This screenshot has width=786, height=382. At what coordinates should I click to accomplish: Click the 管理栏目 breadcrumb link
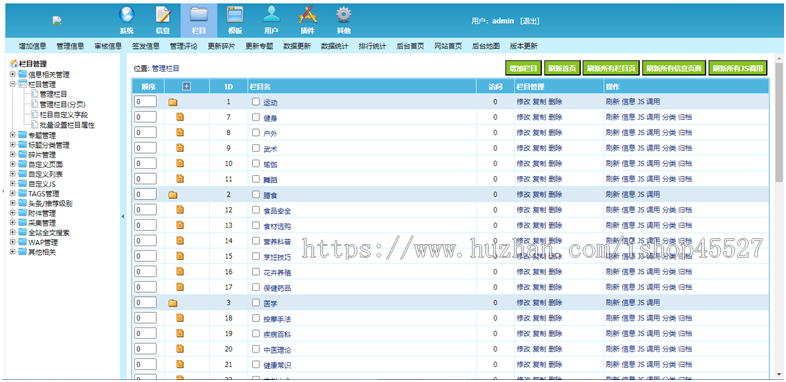tap(165, 68)
